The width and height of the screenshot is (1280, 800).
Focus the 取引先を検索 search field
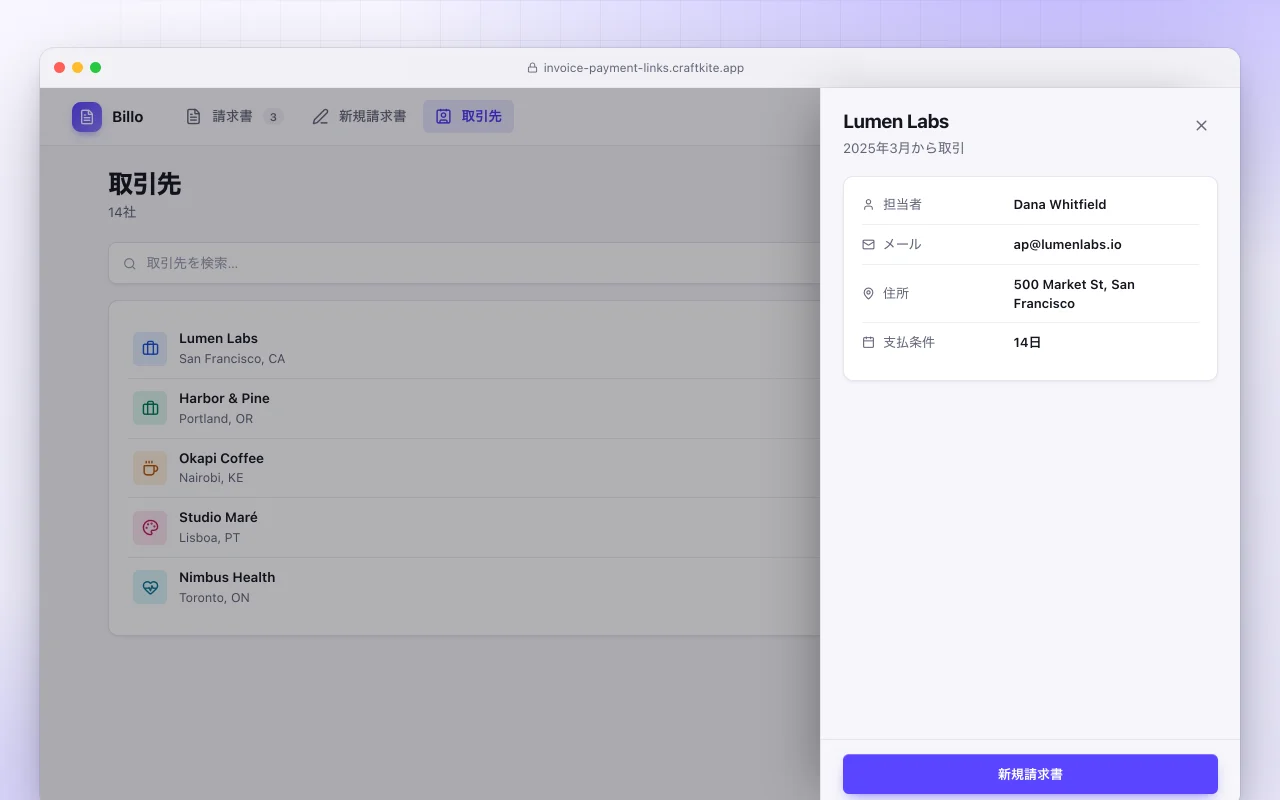pos(464,263)
